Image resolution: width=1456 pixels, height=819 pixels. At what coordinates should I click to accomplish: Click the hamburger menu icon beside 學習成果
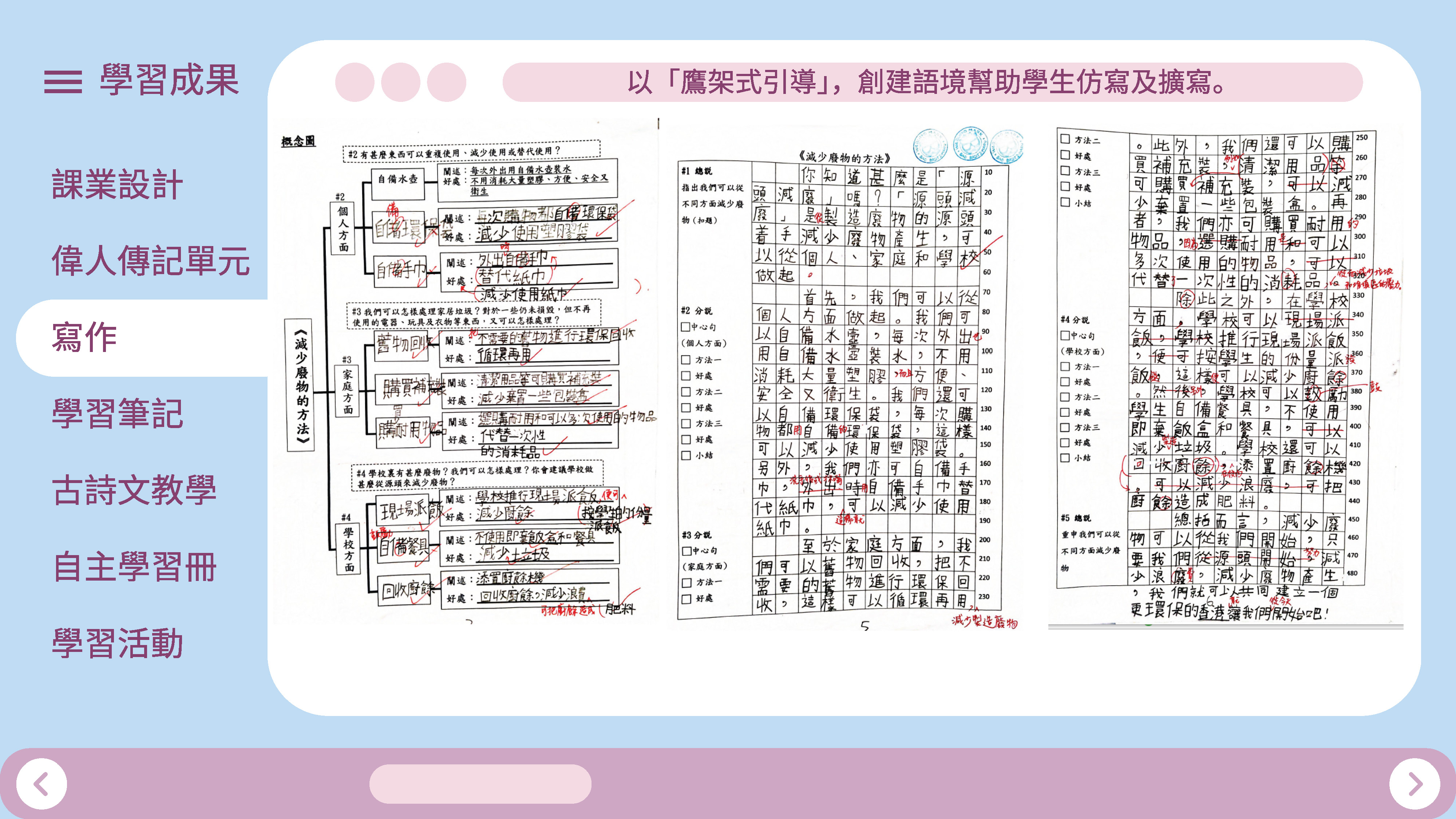pyautogui.click(x=63, y=82)
